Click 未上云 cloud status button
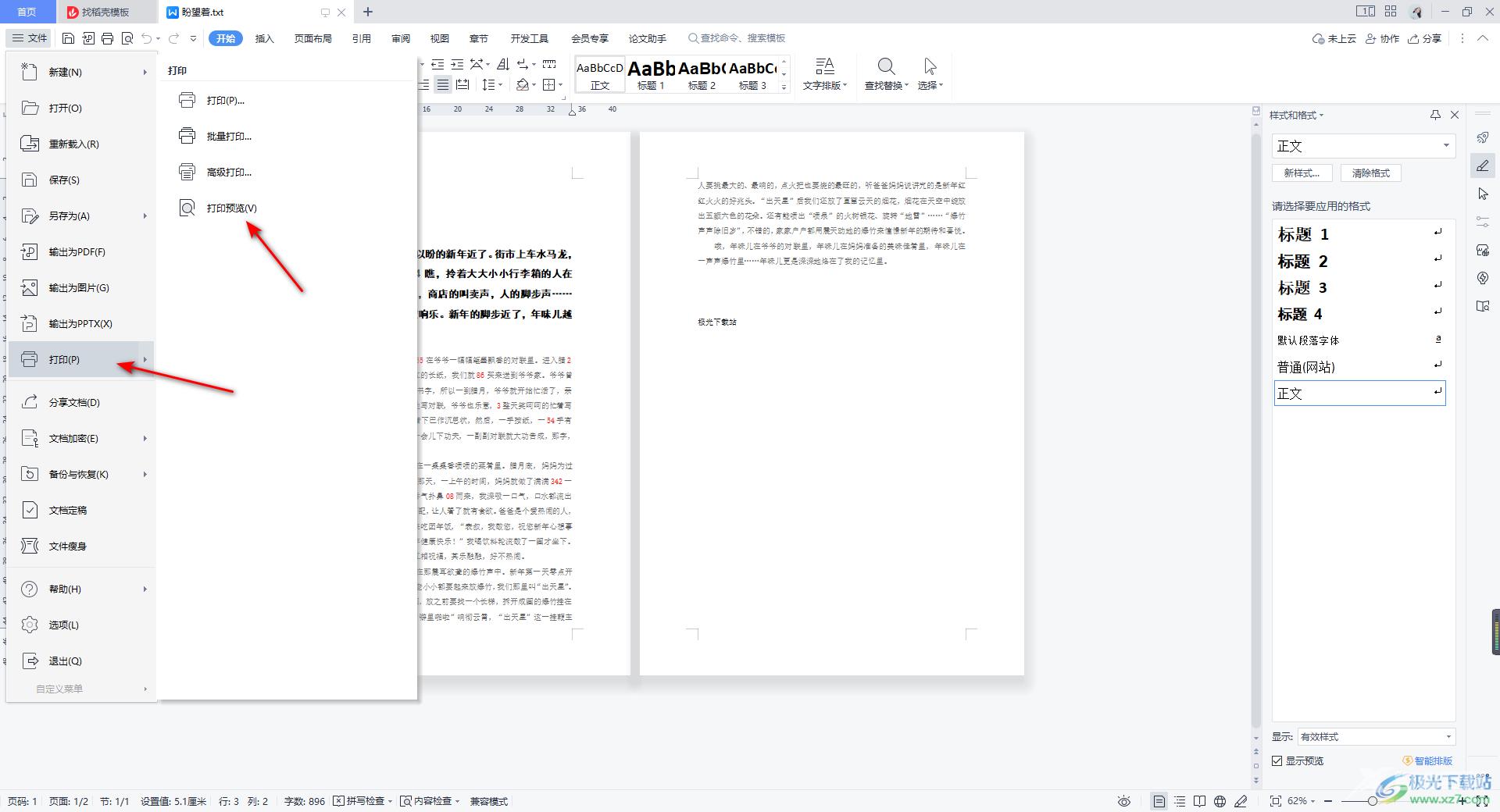The image size is (1500, 812). [x=1334, y=38]
